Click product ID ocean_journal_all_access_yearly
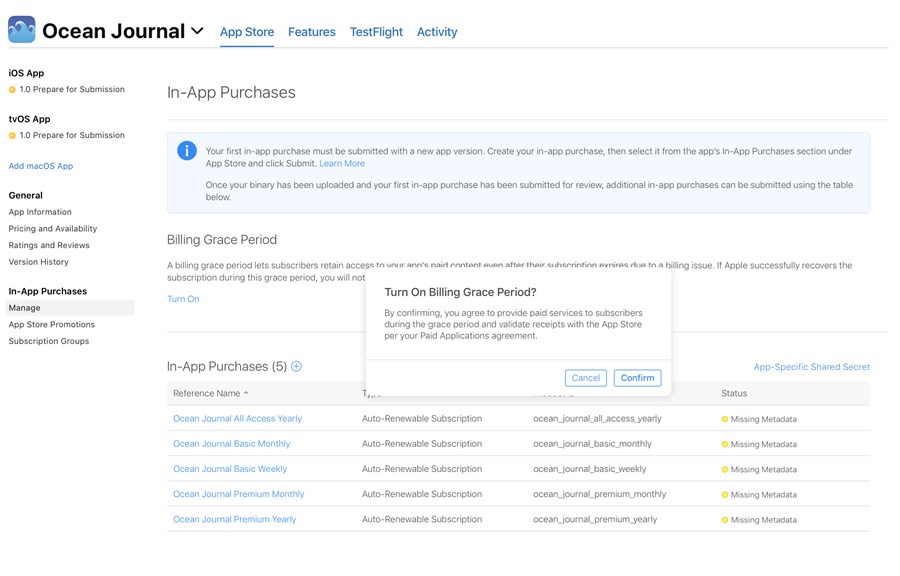The height and width of the screenshot is (576, 900). pyautogui.click(x=598, y=419)
